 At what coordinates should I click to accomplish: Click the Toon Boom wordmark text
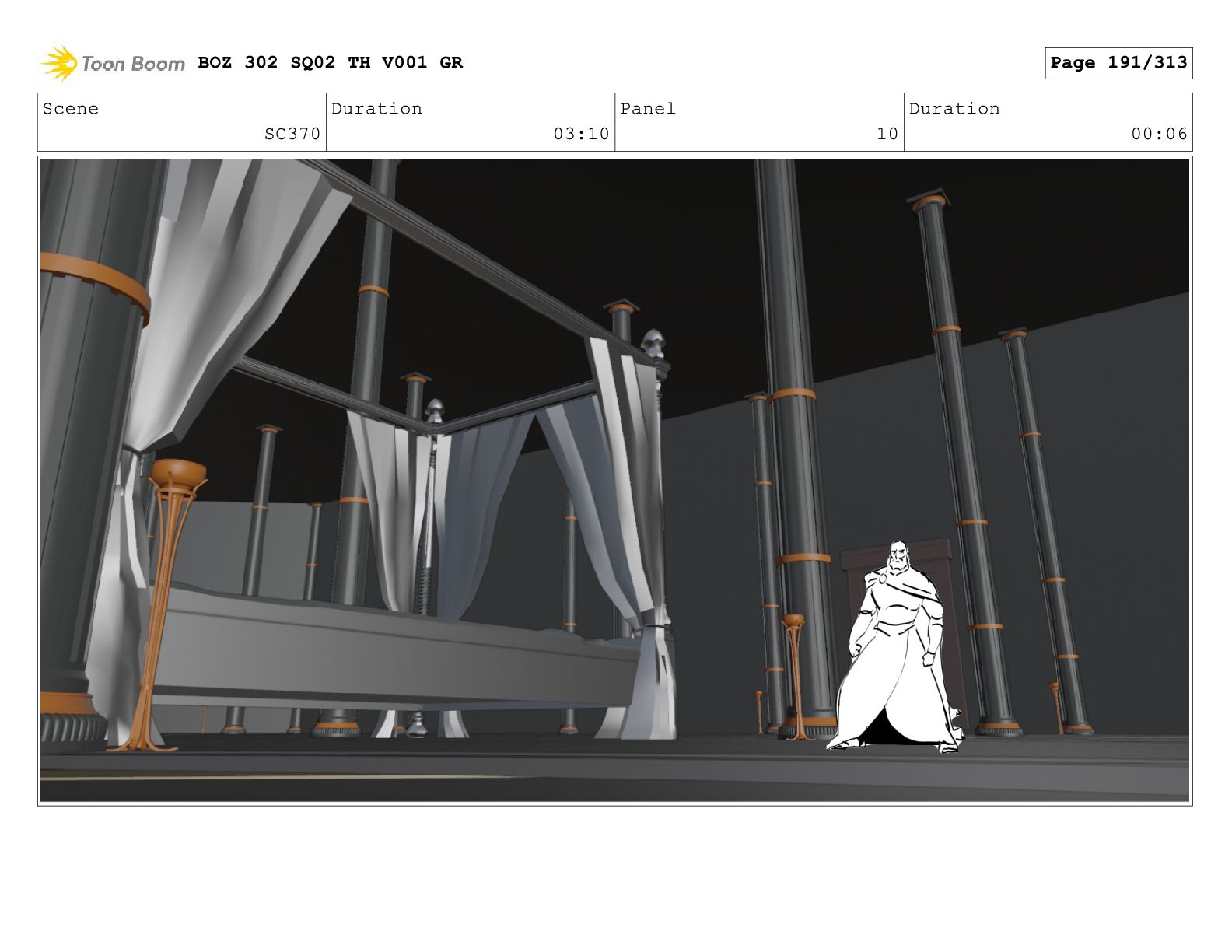pyautogui.click(x=132, y=64)
